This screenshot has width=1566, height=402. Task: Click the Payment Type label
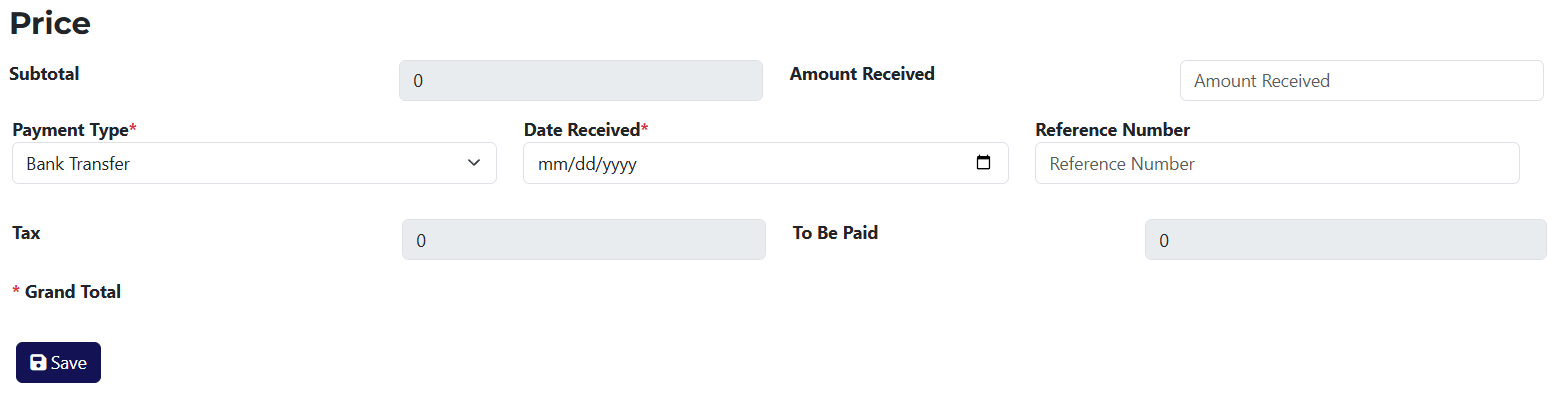(70, 130)
